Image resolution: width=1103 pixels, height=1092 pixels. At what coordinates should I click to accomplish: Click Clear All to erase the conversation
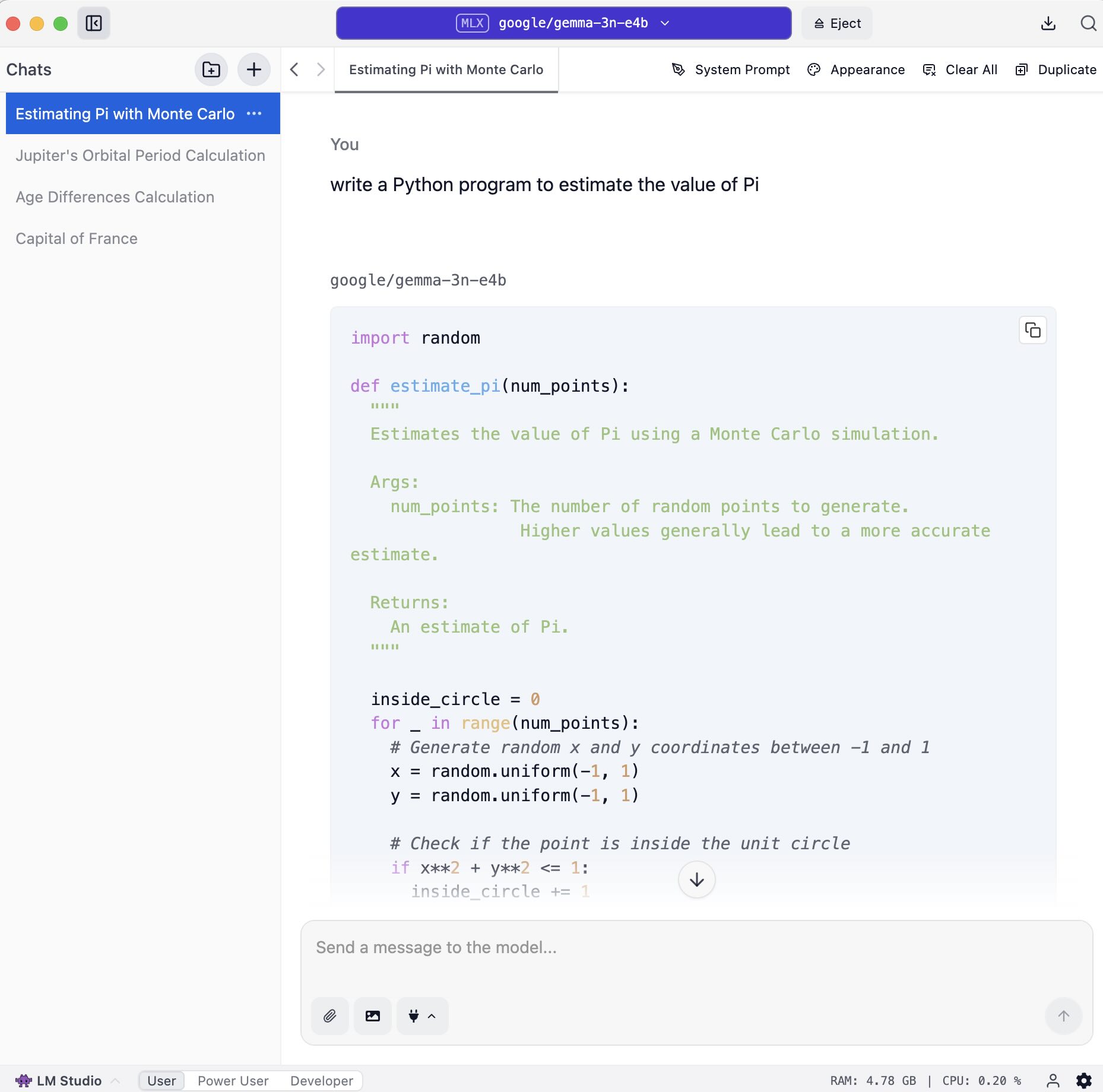pyautogui.click(x=960, y=70)
